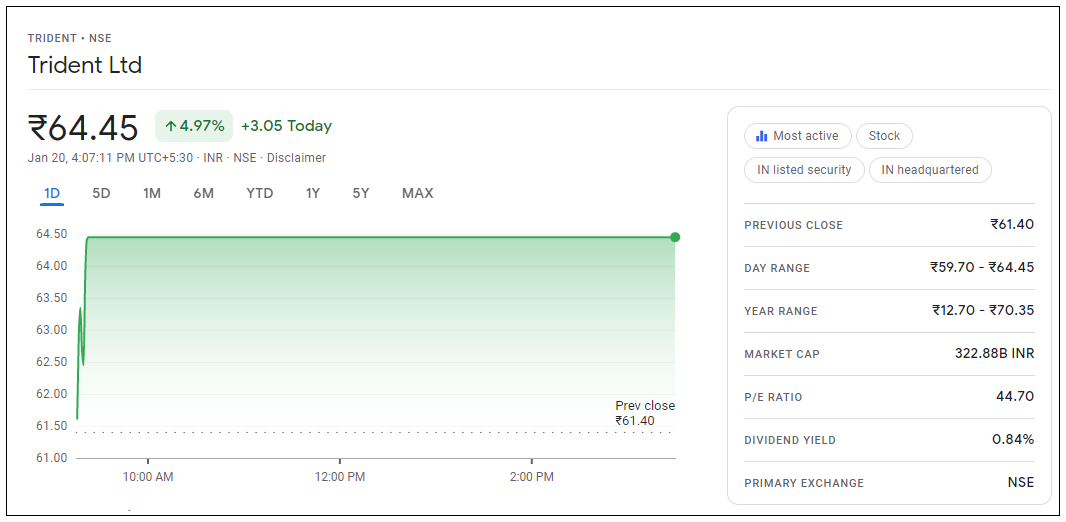Switch to 1Y chart view

click(x=313, y=193)
